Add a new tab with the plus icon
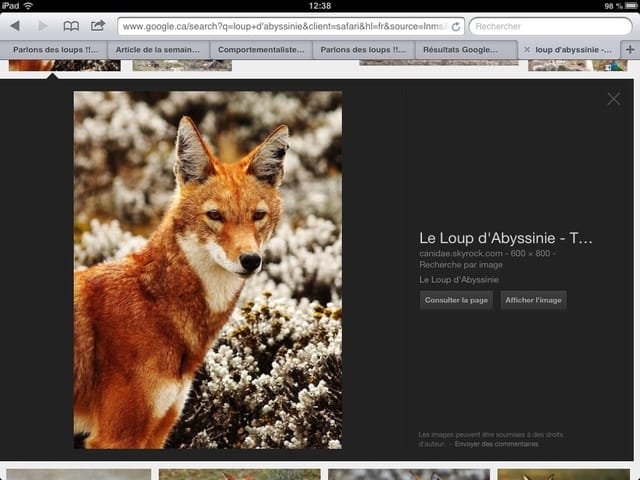 pyautogui.click(x=629, y=48)
